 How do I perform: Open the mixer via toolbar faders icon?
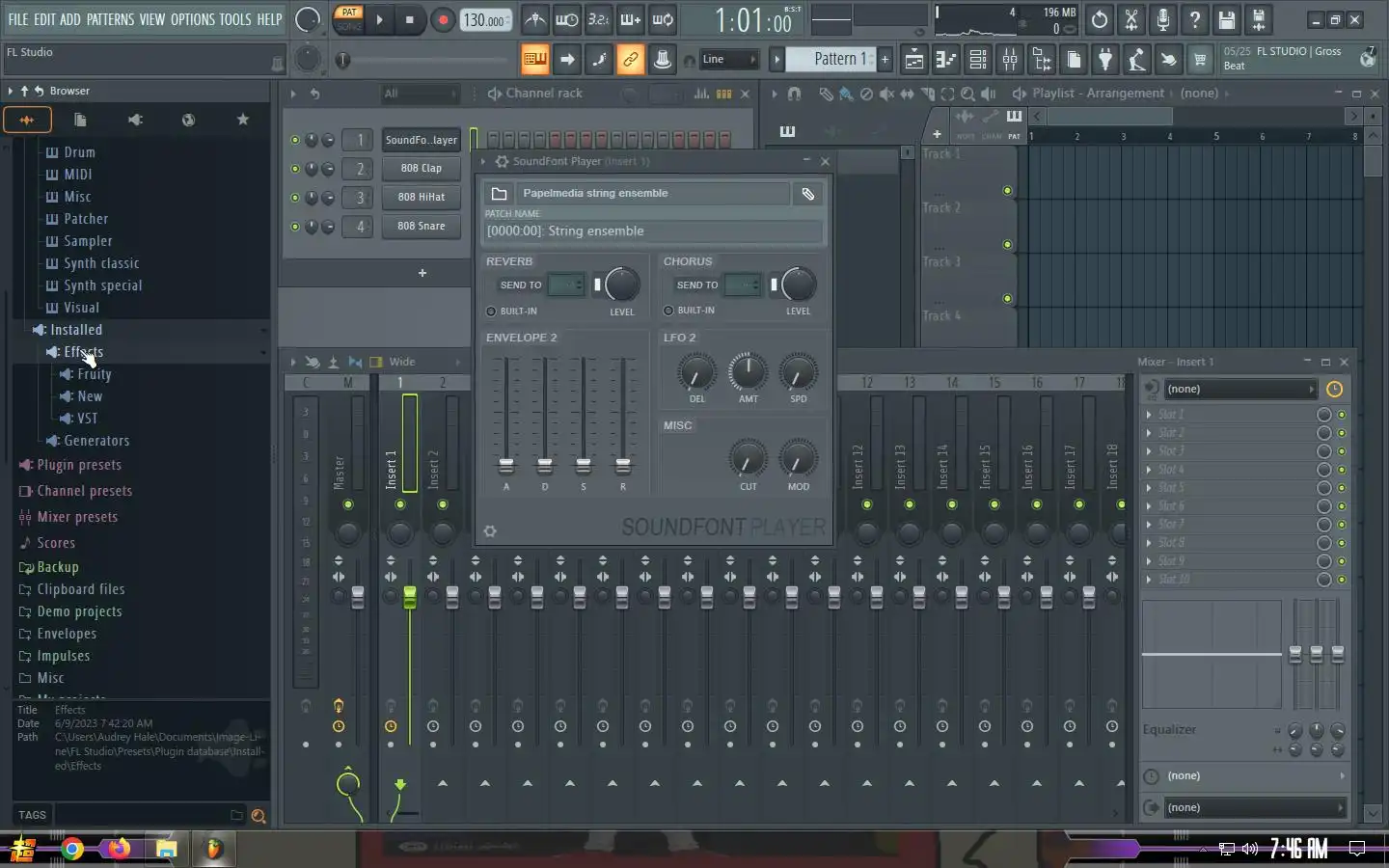point(1009,60)
